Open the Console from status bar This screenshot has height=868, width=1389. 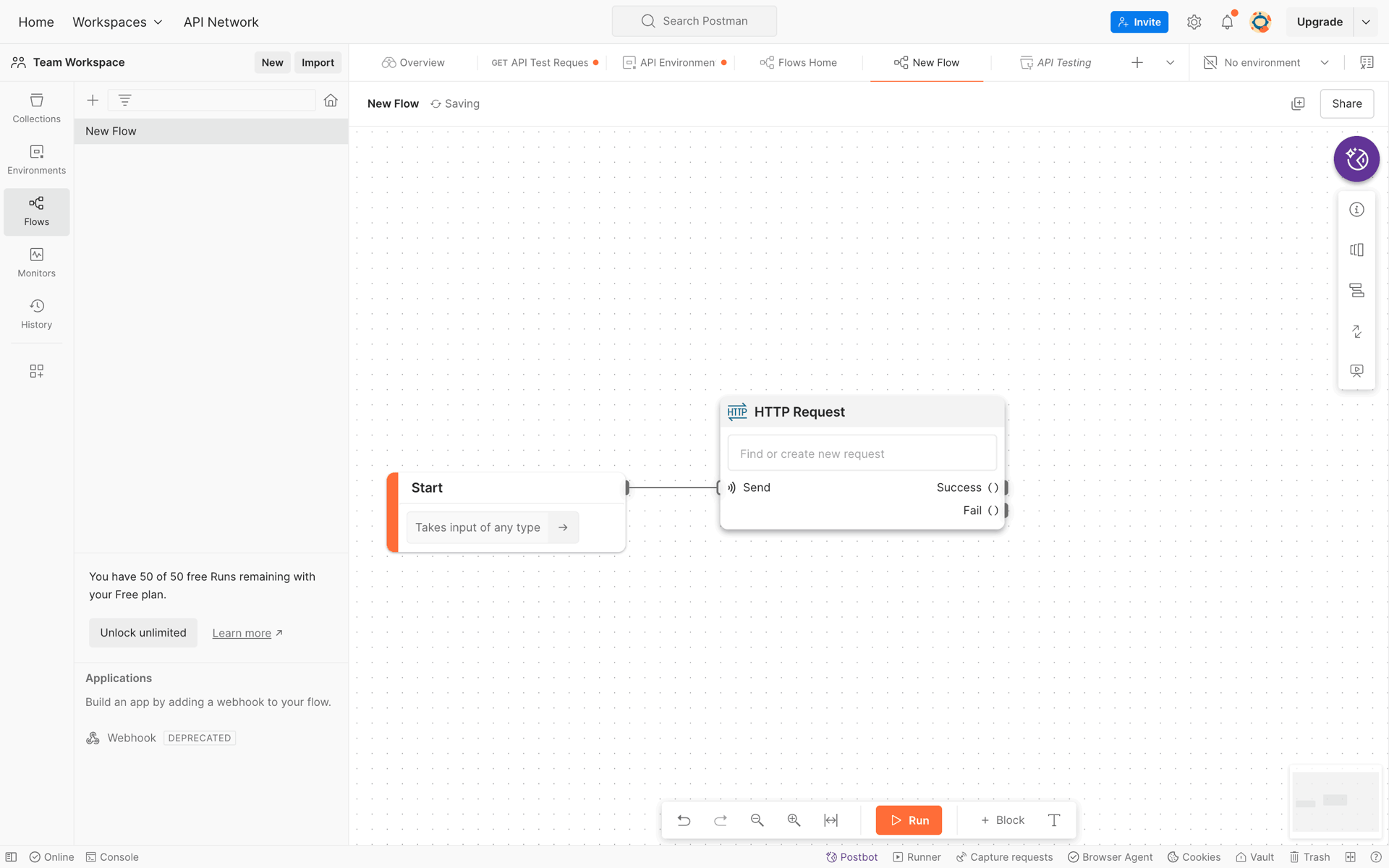(x=112, y=857)
